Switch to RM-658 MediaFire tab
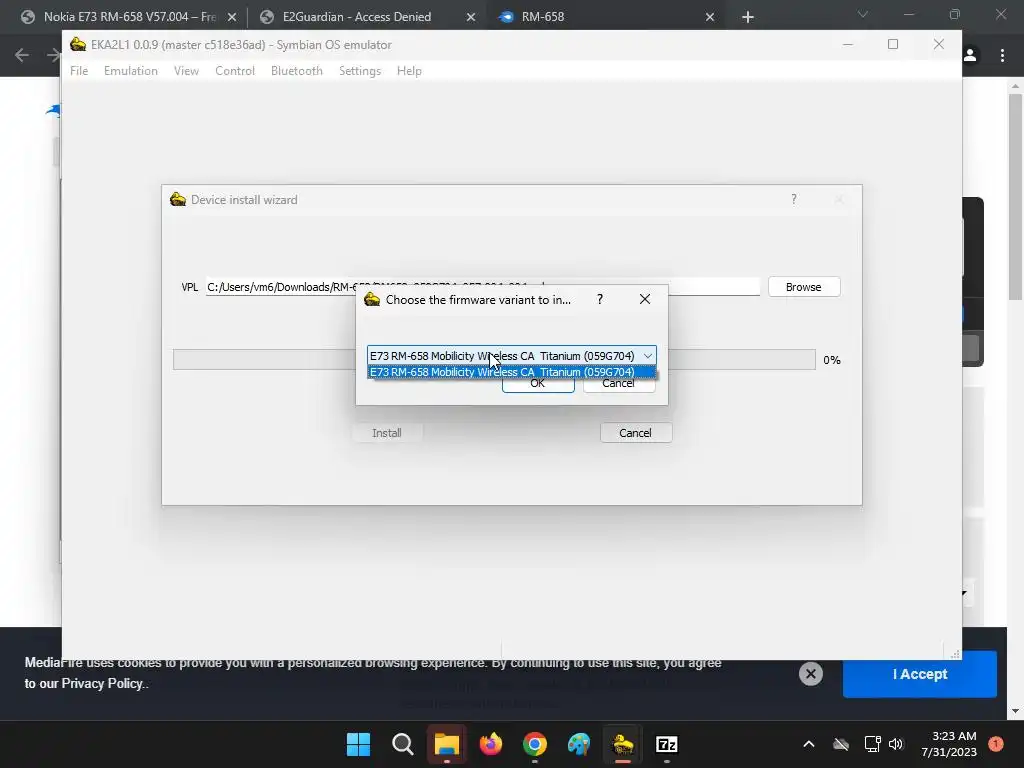 (543, 17)
